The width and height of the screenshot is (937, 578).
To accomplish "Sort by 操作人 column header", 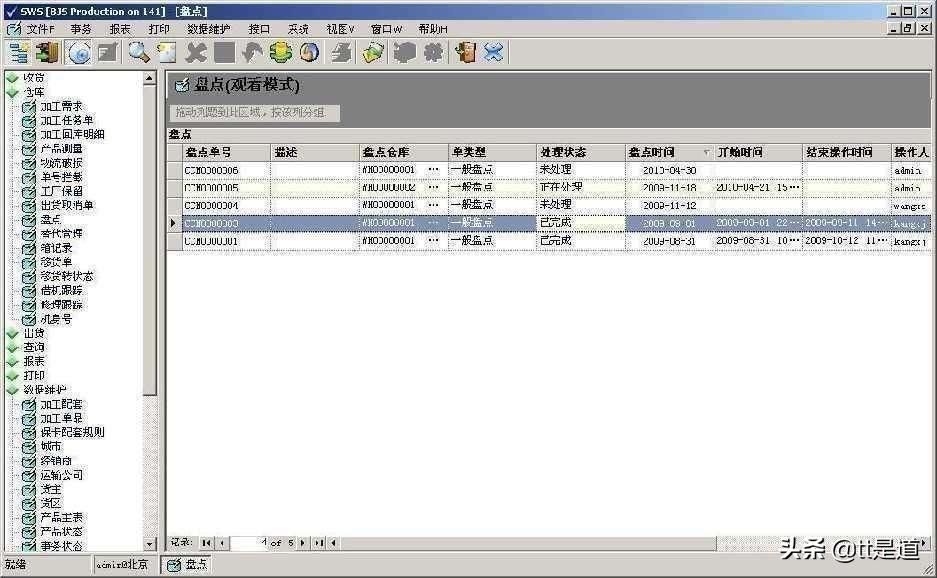I will point(911,152).
